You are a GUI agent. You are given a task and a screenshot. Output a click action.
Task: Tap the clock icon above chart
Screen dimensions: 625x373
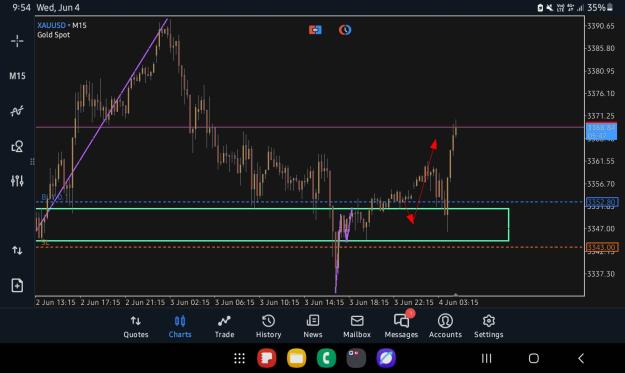pyautogui.click(x=345, y=30)
